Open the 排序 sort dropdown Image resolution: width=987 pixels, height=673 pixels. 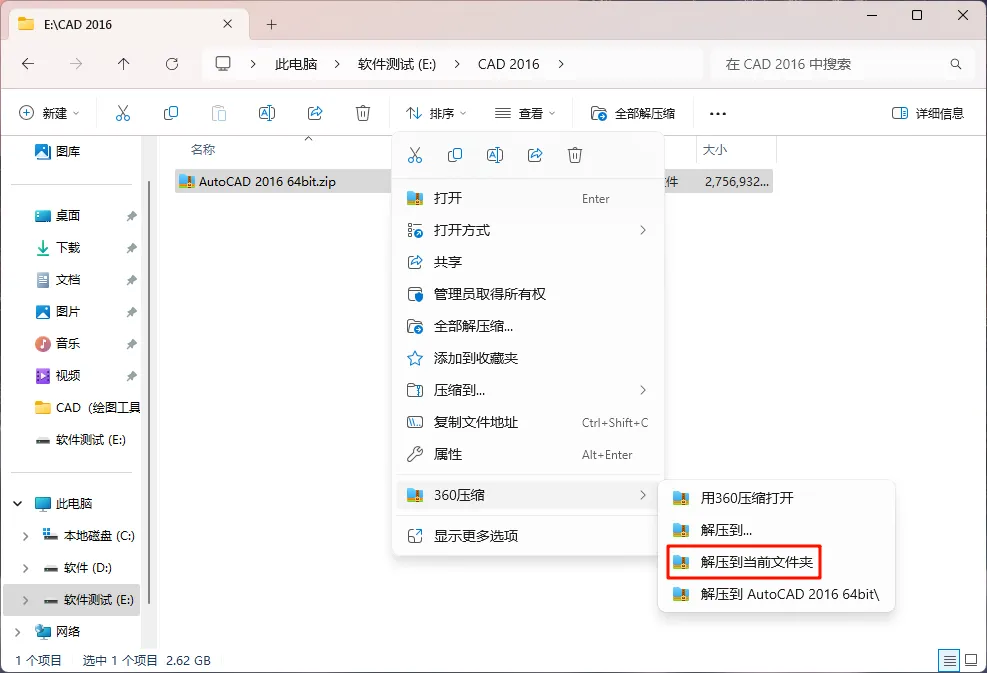point(436,113)
